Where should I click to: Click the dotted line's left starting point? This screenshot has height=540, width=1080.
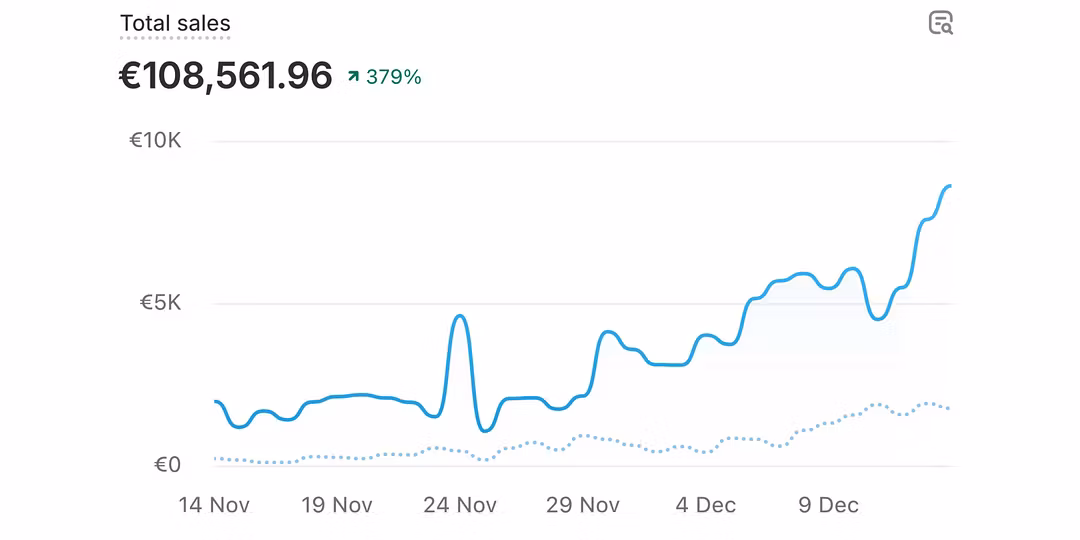[x=216, y=458]
